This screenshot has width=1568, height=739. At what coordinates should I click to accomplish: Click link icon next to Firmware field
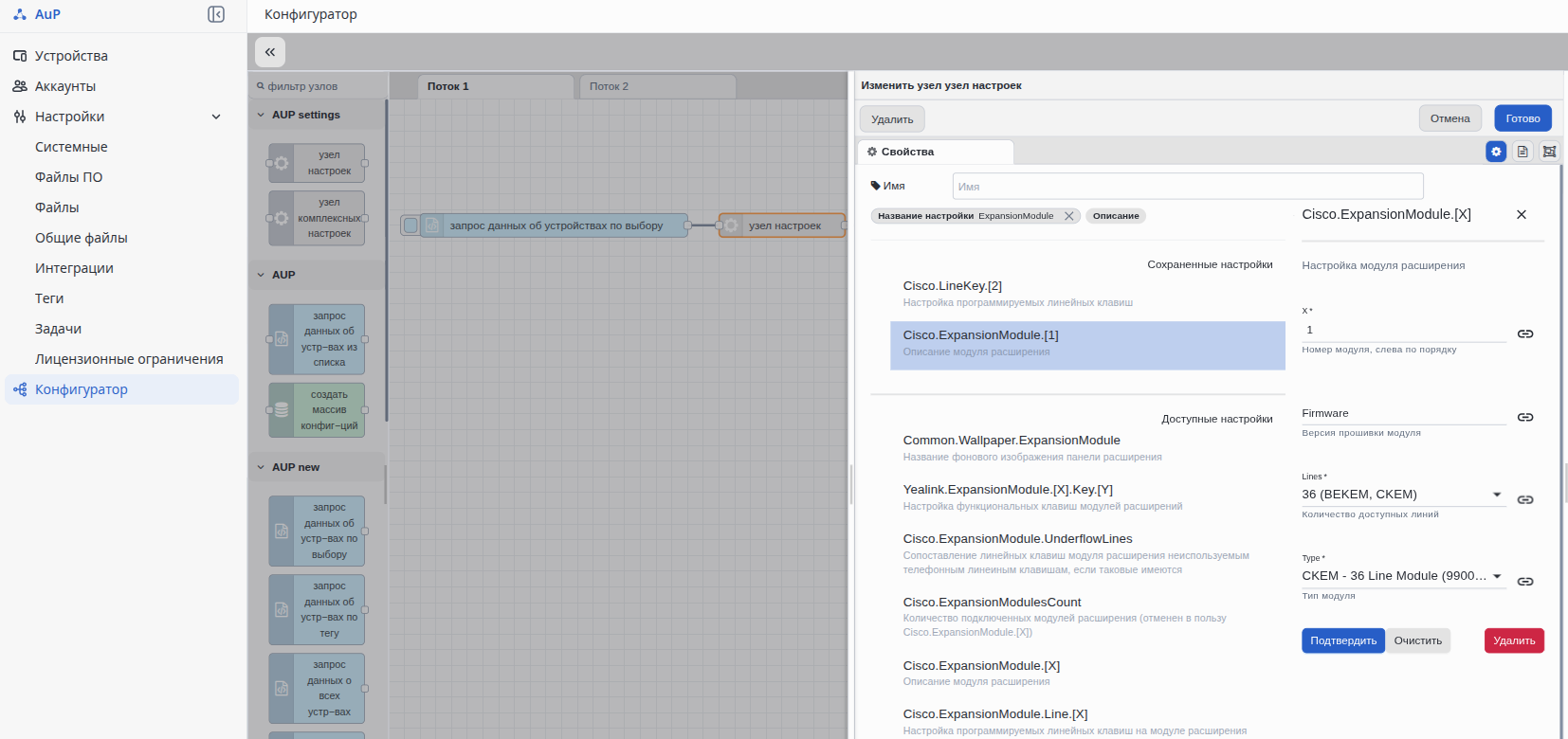(1525, 417)
